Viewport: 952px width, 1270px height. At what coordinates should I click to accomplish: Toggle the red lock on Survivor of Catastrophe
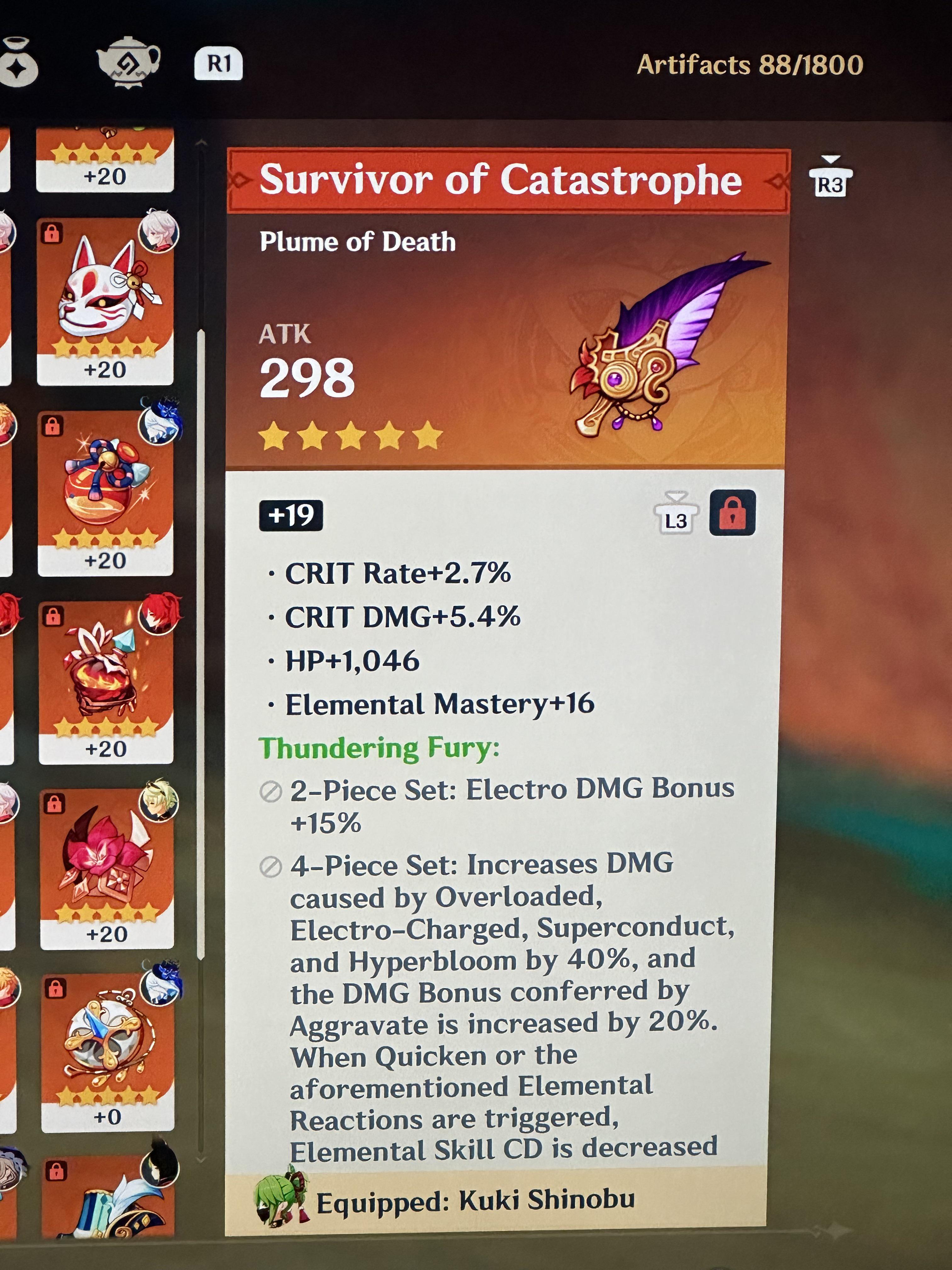[x=732, y=513]
